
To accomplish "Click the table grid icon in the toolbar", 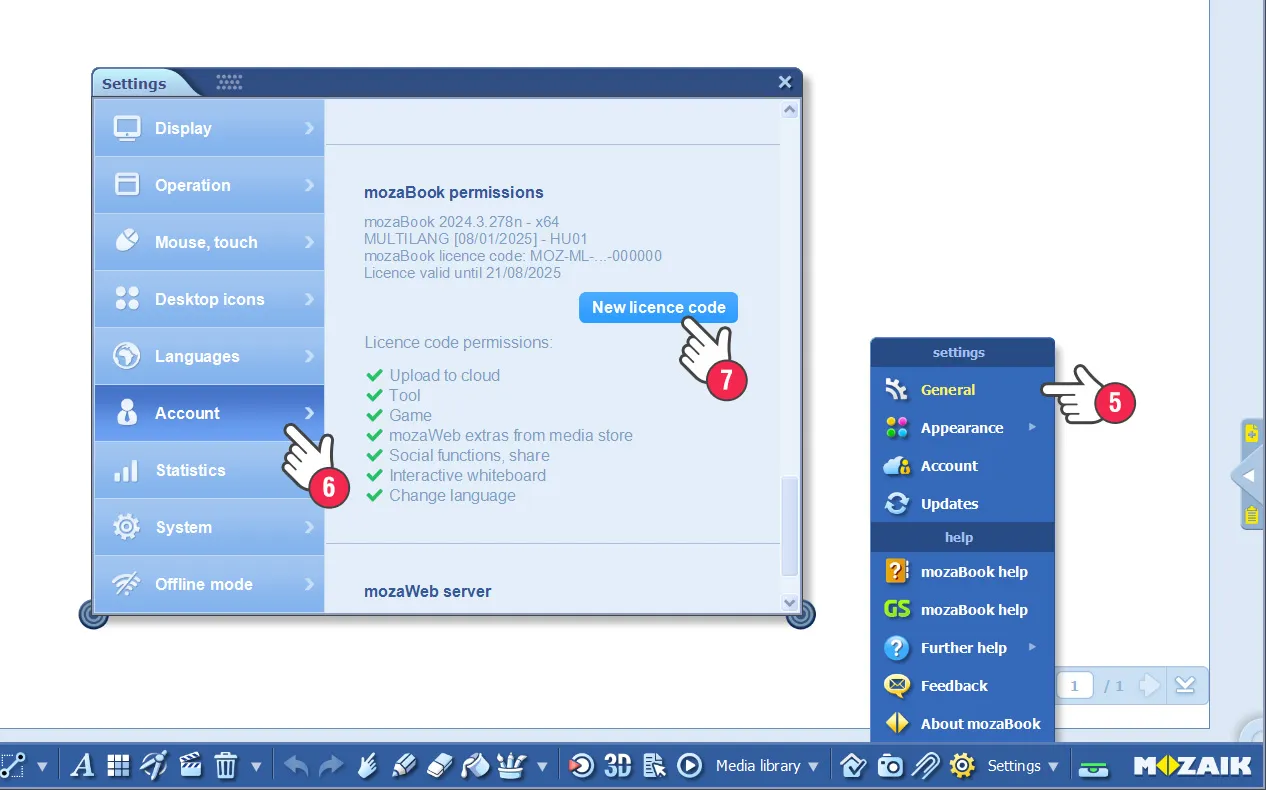I will [118, 766].
